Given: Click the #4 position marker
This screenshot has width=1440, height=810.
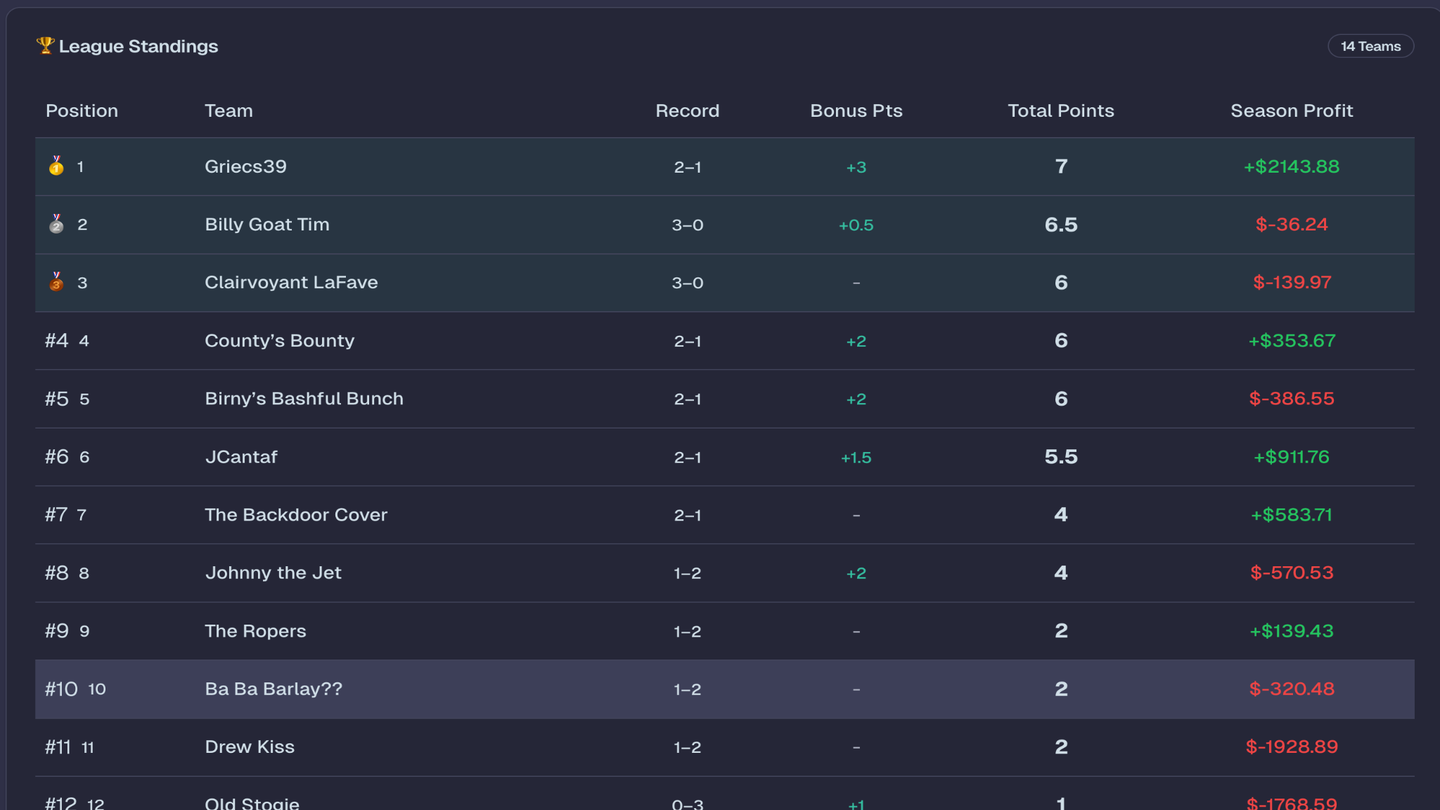Looking at the screenshot, I should (56, 340).
